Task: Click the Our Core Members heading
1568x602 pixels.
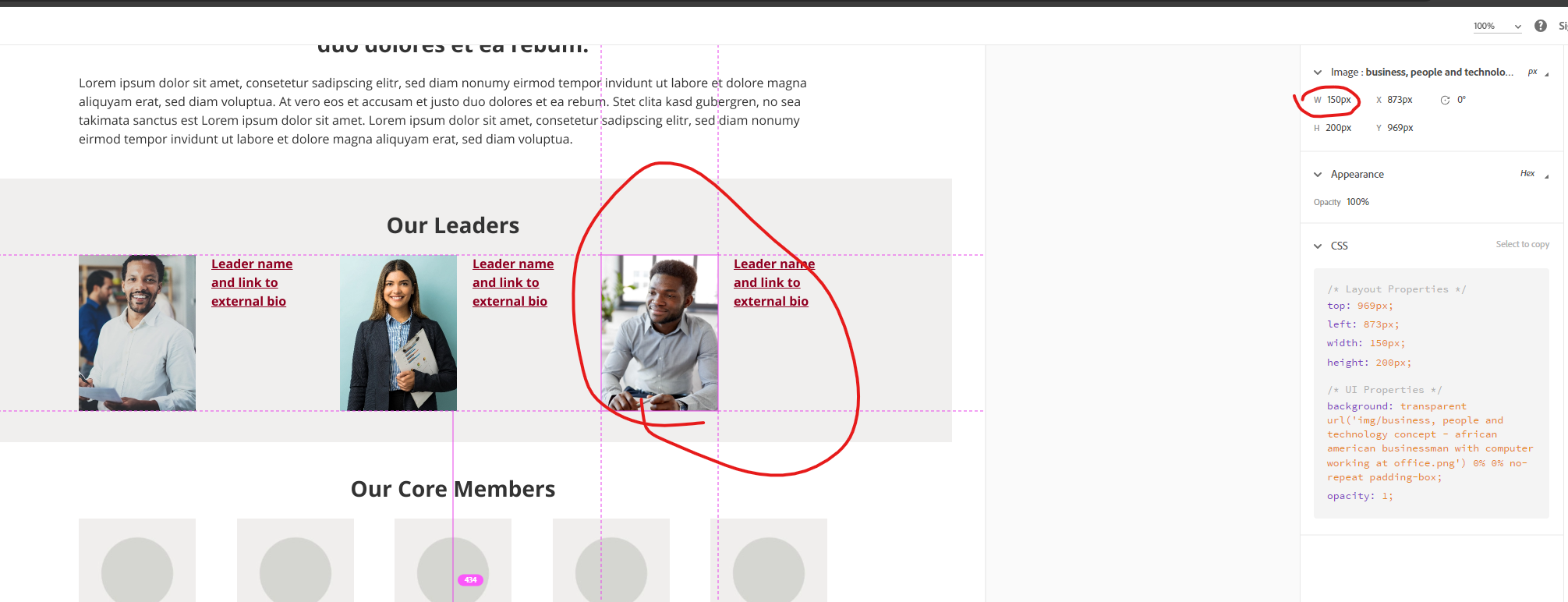Action: coord(453,489)
